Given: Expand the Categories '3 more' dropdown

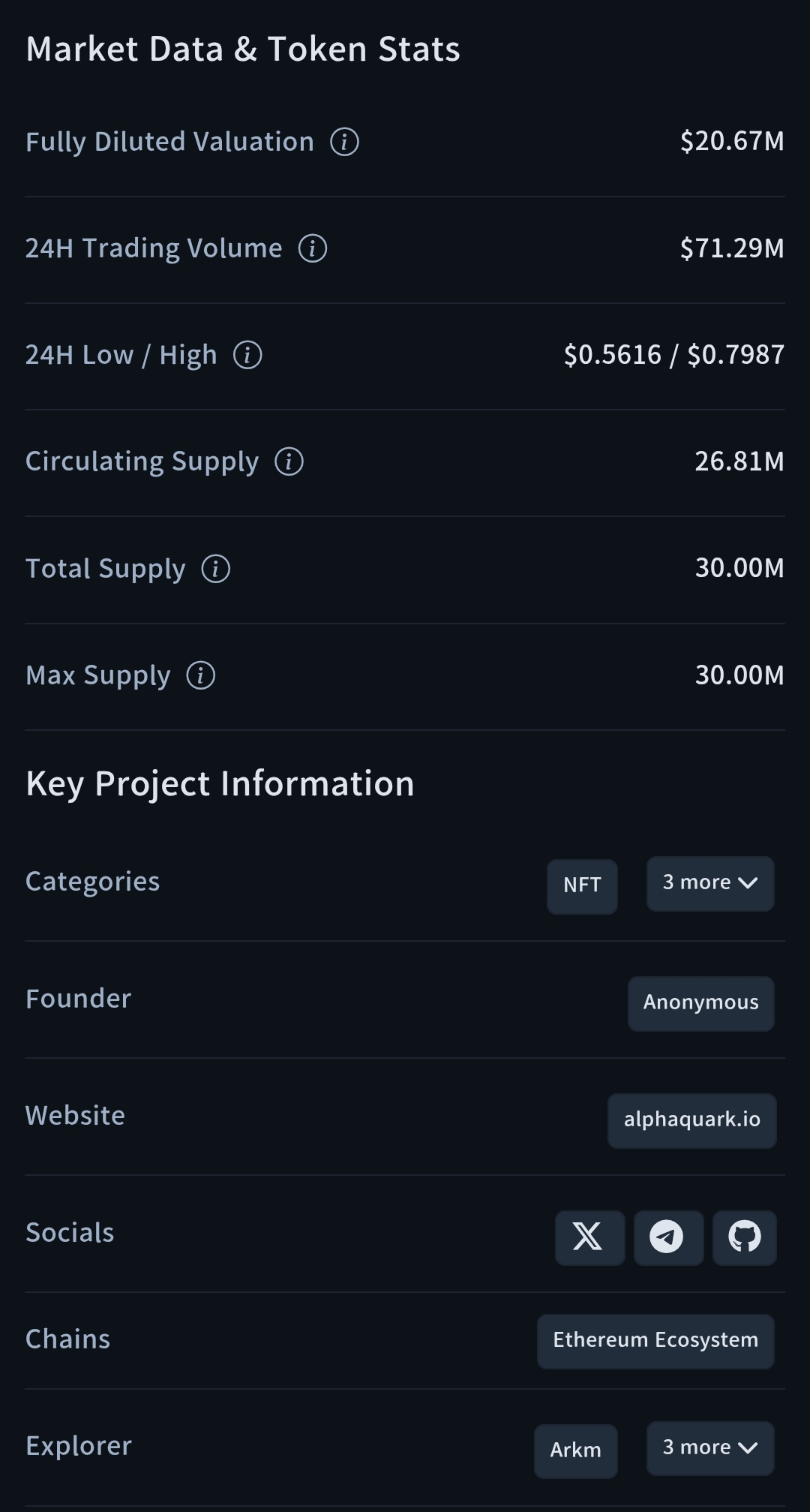Looking at the screenshot, I should [709, 883].
